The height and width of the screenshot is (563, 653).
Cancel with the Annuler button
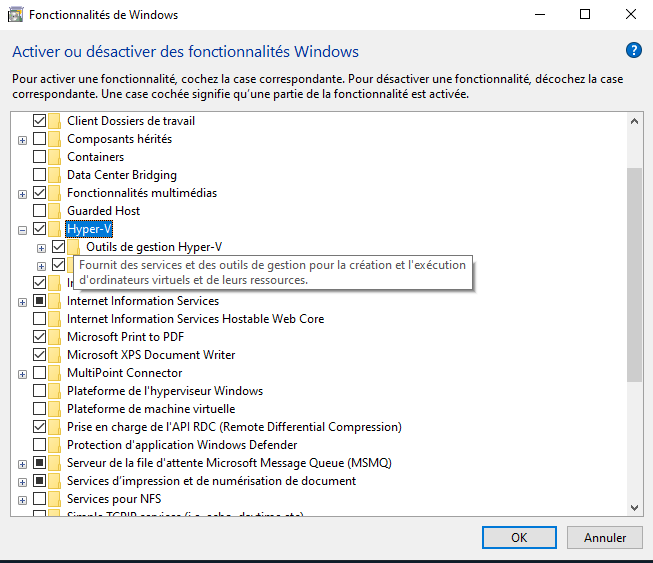605,538
